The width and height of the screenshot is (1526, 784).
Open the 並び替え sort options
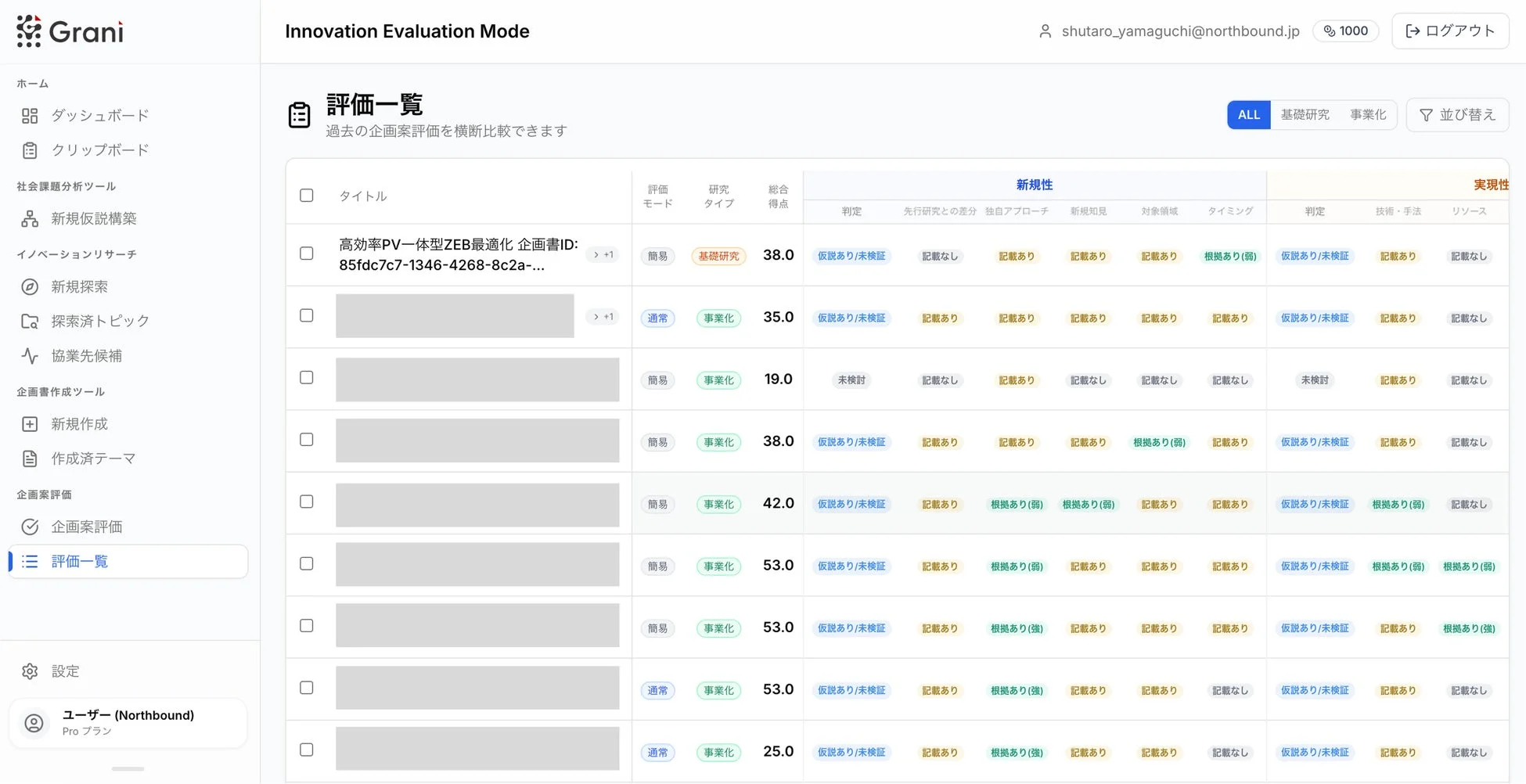click(x=1457, y=114)
